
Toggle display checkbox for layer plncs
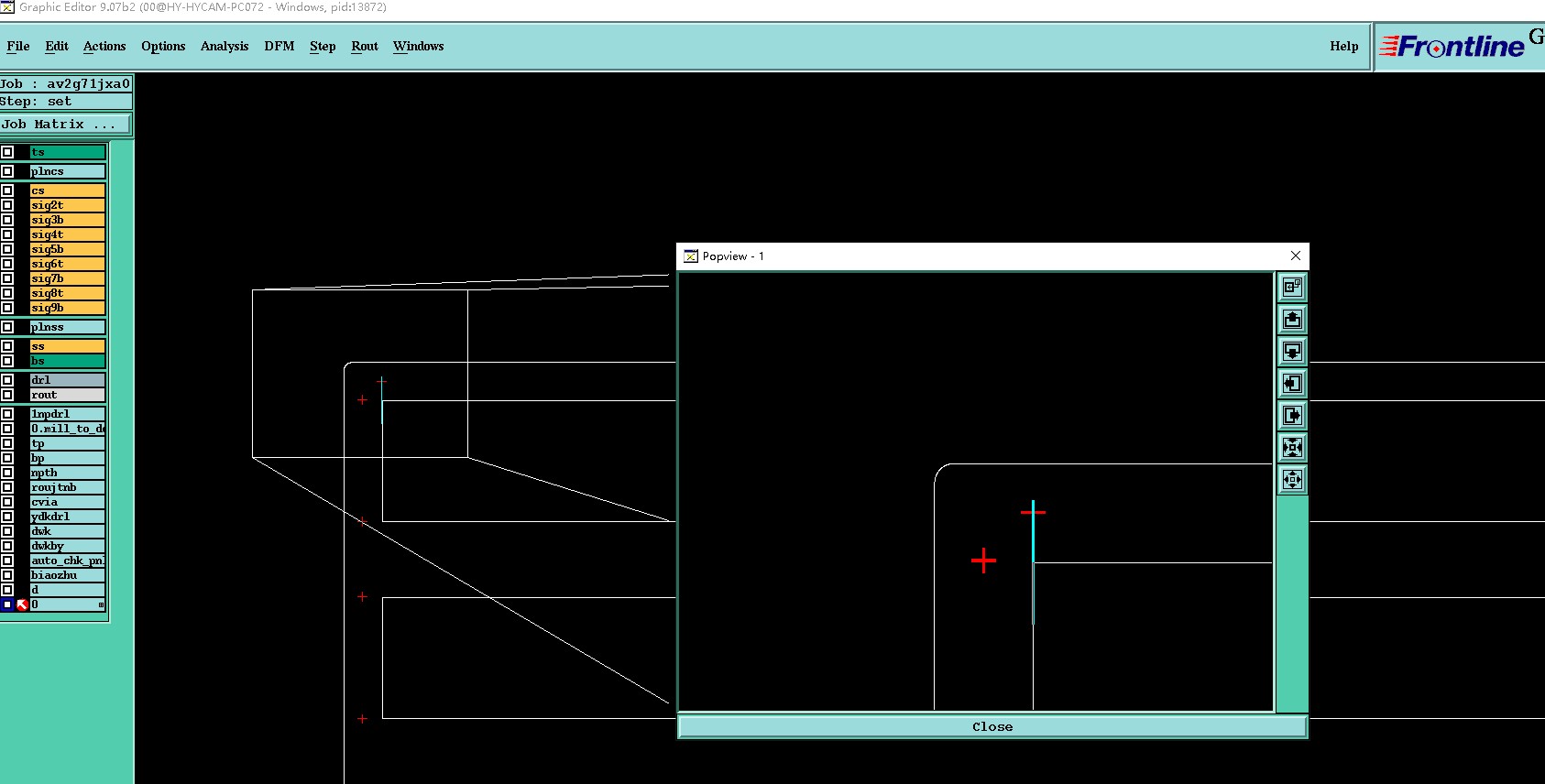pyautogui.click(x=7, y=171)
